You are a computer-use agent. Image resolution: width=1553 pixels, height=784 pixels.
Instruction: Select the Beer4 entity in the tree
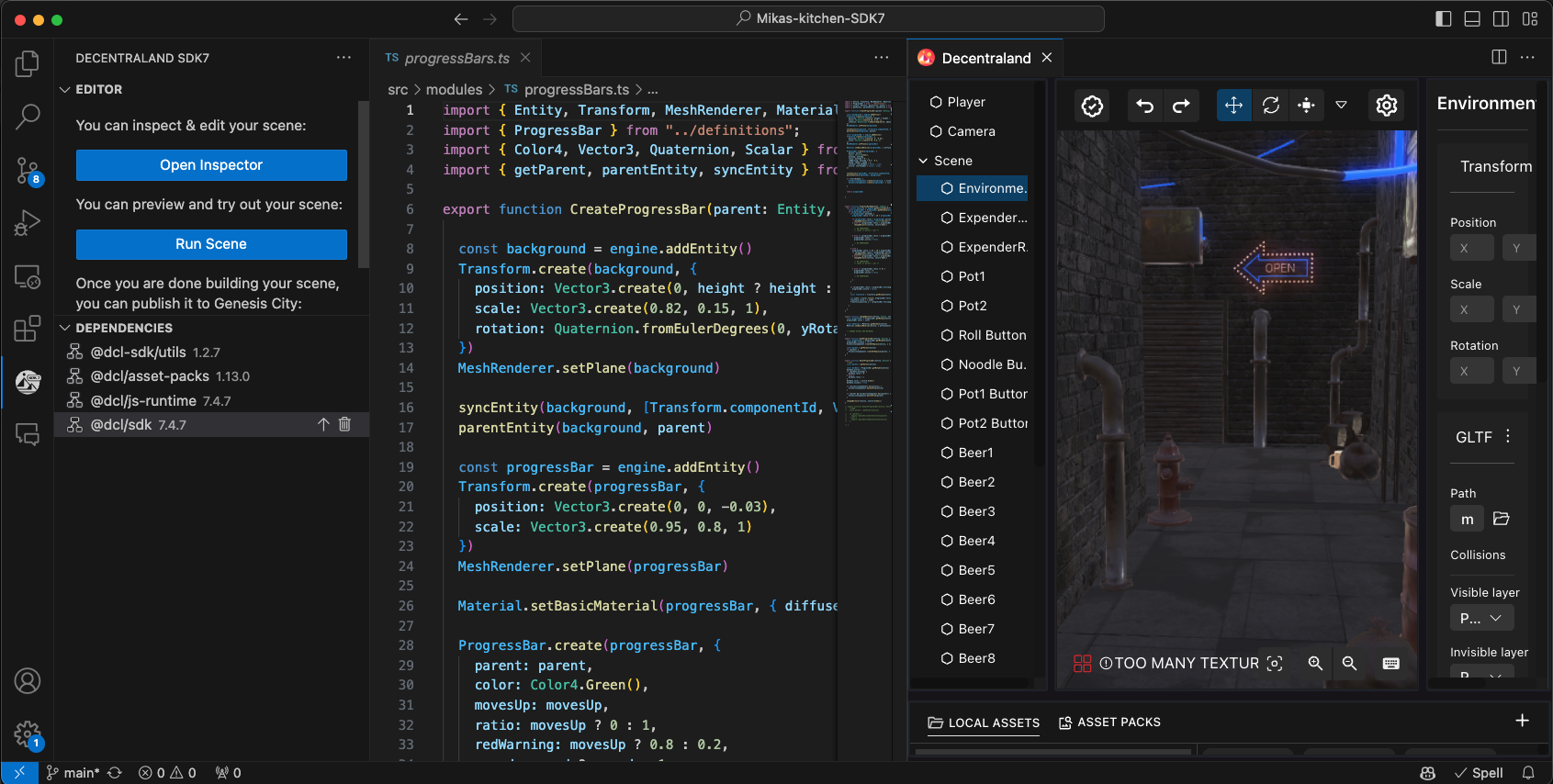click(x=976, y=541)
